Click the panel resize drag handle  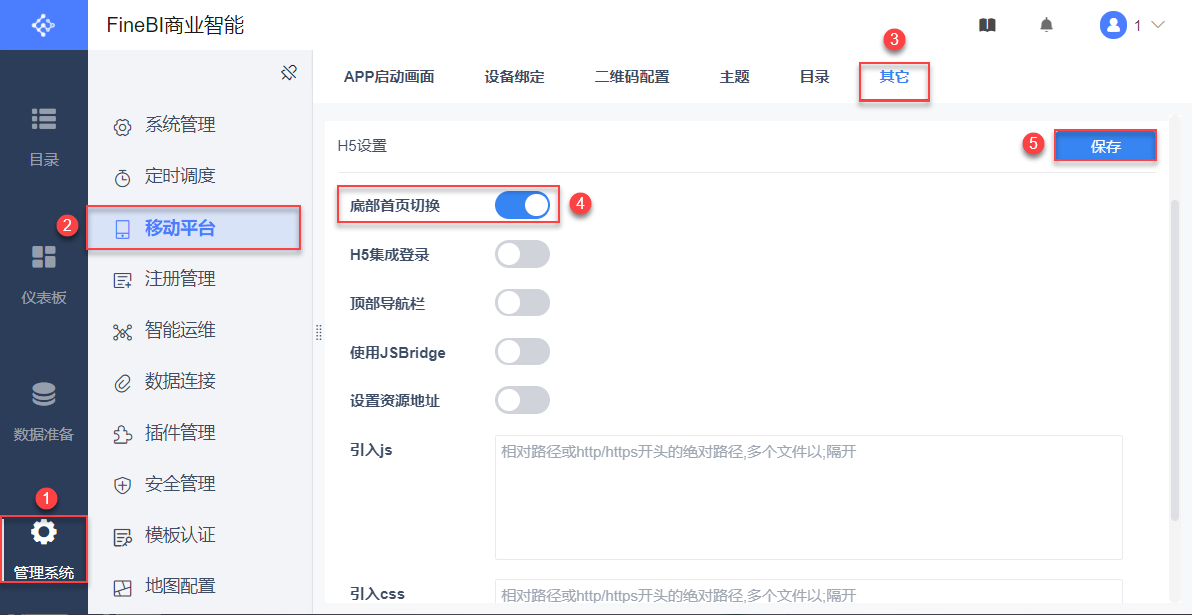(319, 332)
